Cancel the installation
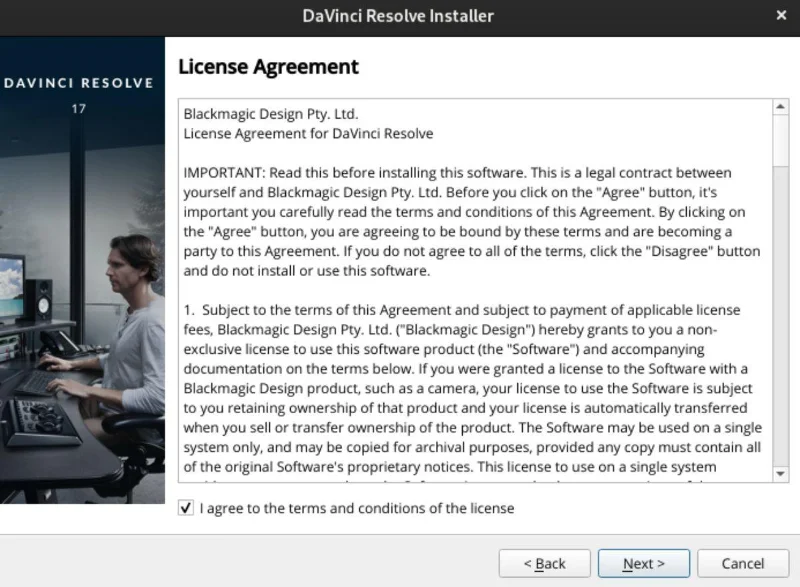Screen dimensions: 800x587 pyautogui.click(x=743, y=564)
